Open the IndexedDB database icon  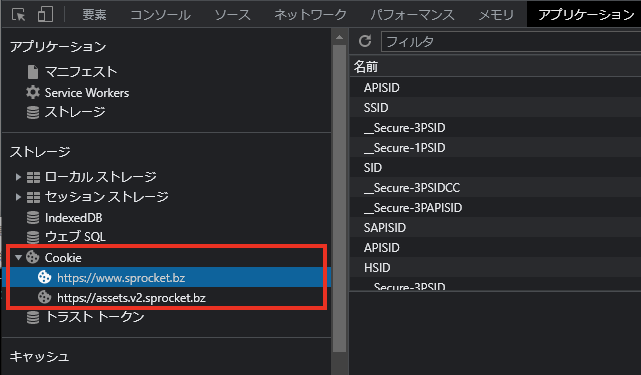(x=33, y=218)
